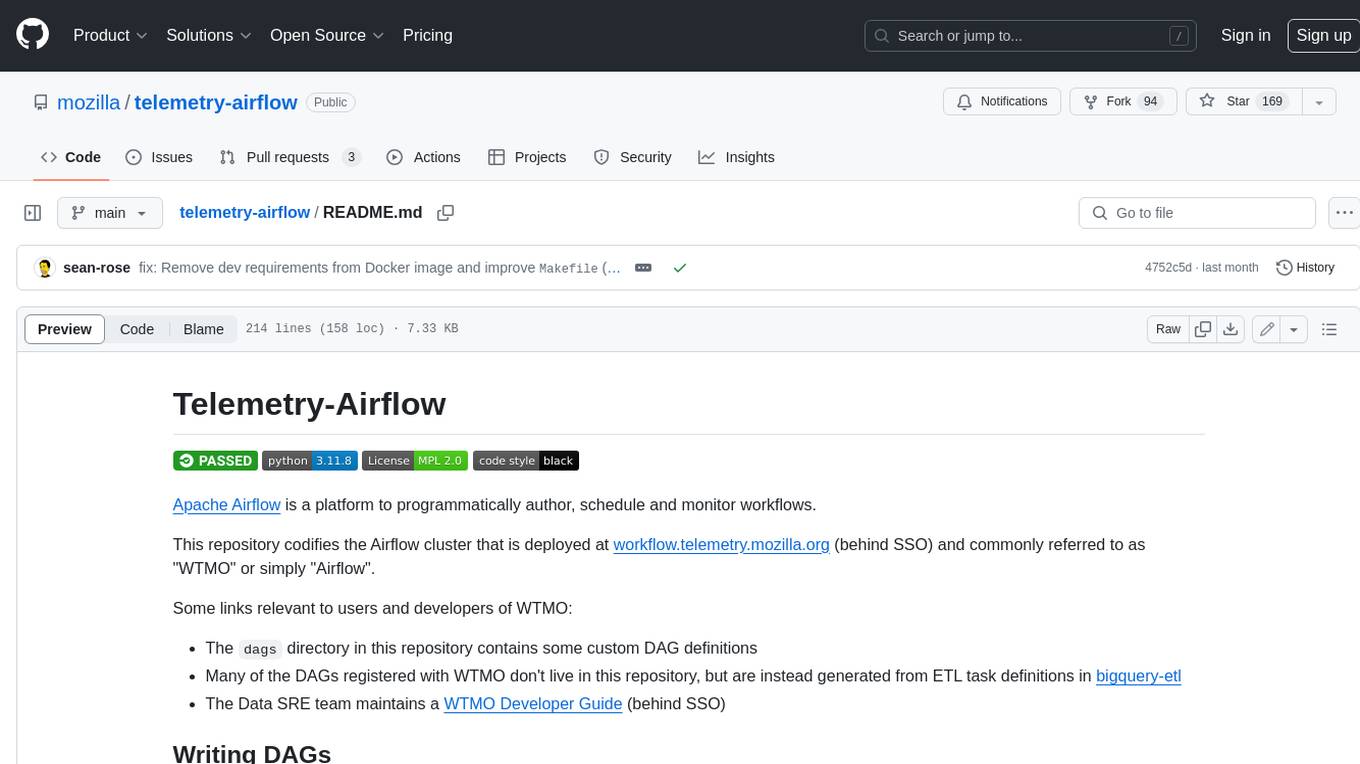1360x764 pixels.
Task: Select the Preview view
Action: point(65,329)
